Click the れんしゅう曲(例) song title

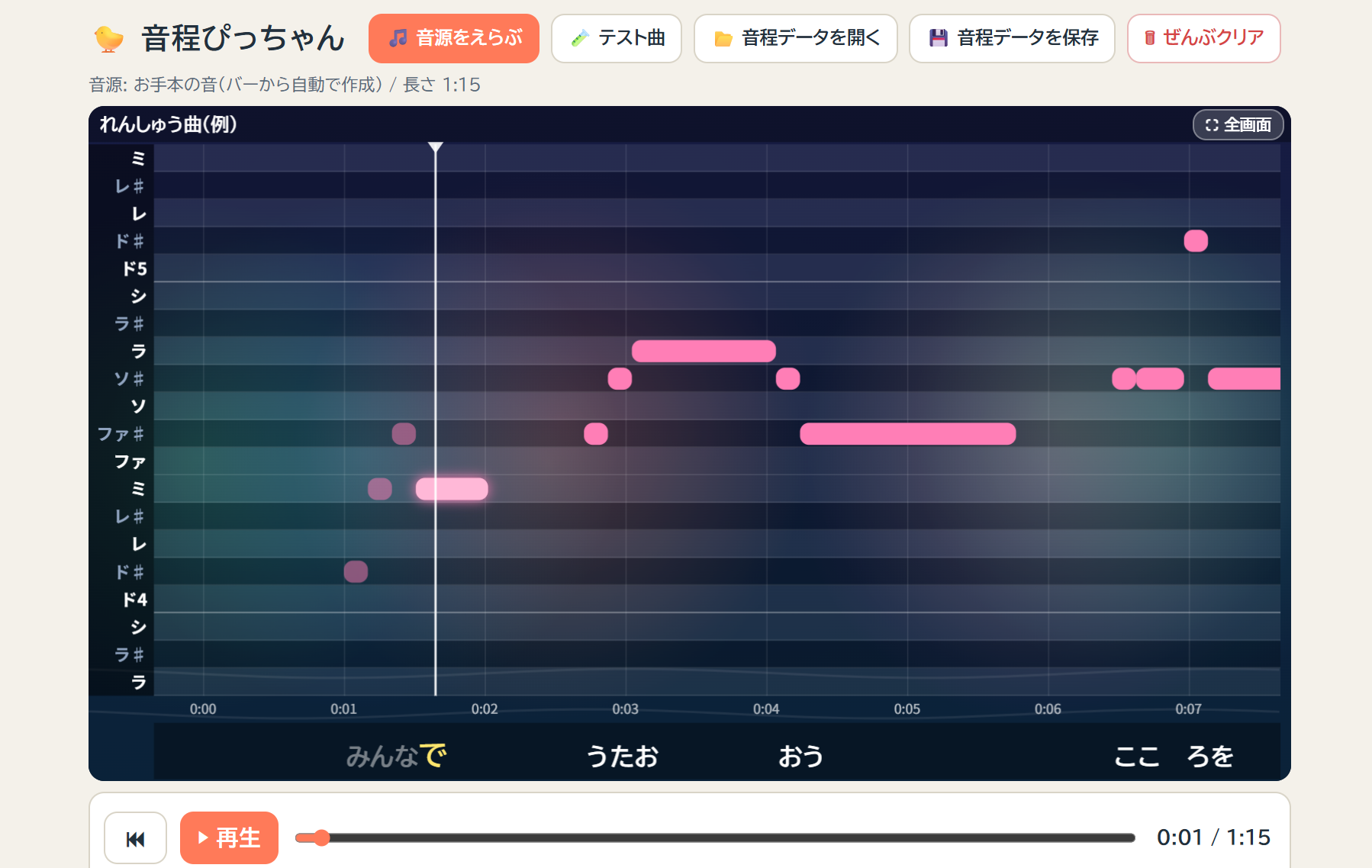click(168, 124)
